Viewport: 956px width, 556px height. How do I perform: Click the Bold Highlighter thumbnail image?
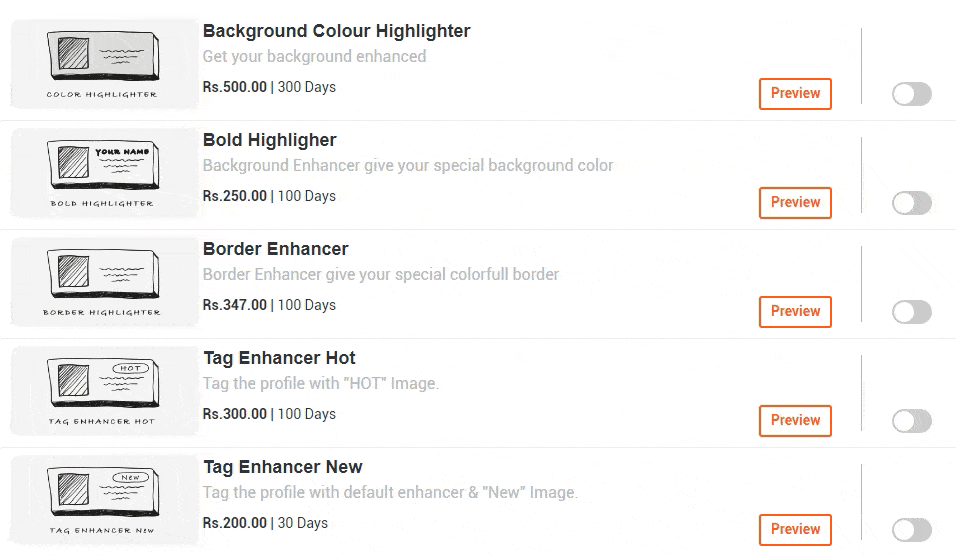(x=104, y=173)
